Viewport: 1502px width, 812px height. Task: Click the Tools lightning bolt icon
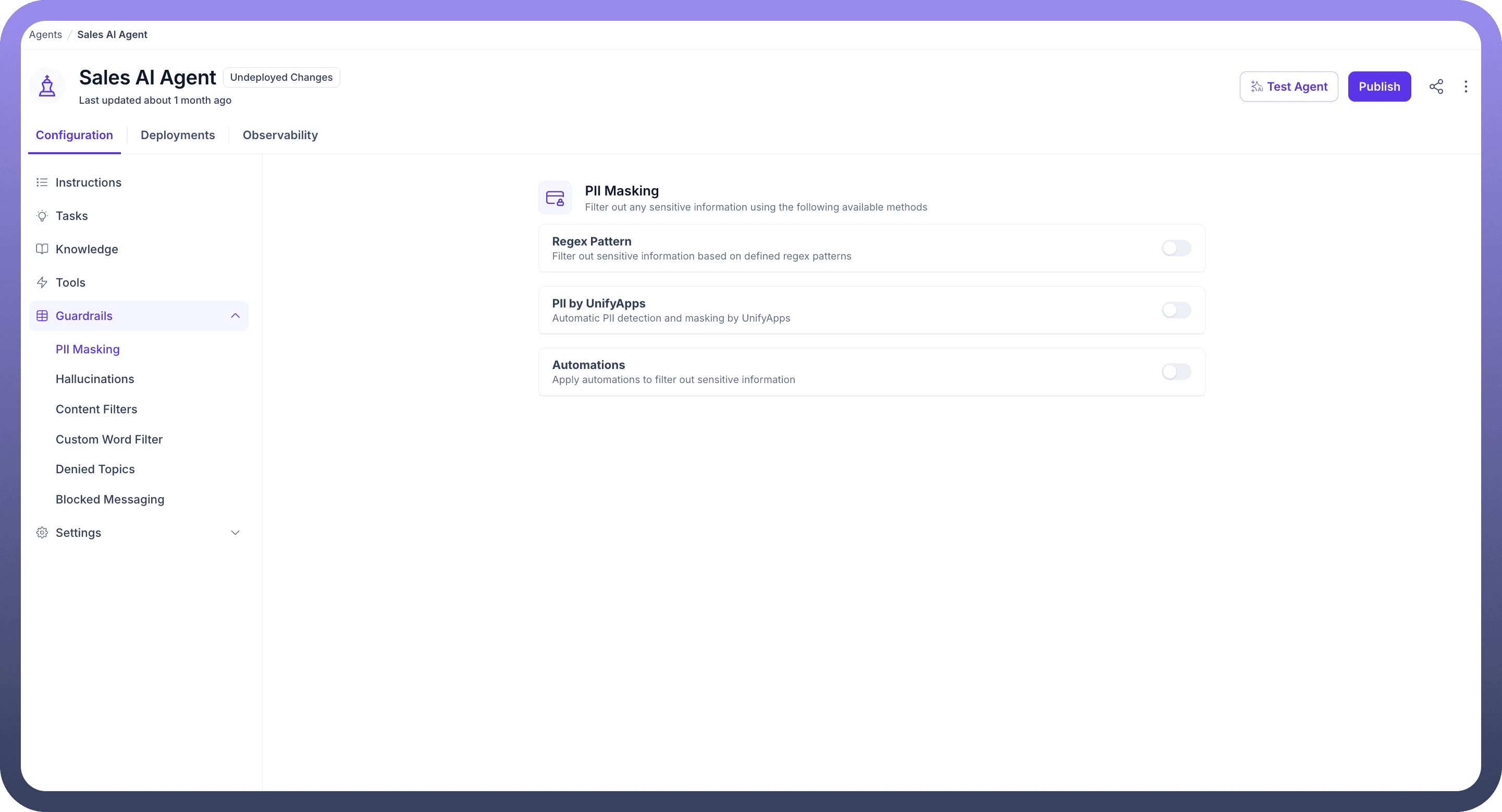[42, 282]
